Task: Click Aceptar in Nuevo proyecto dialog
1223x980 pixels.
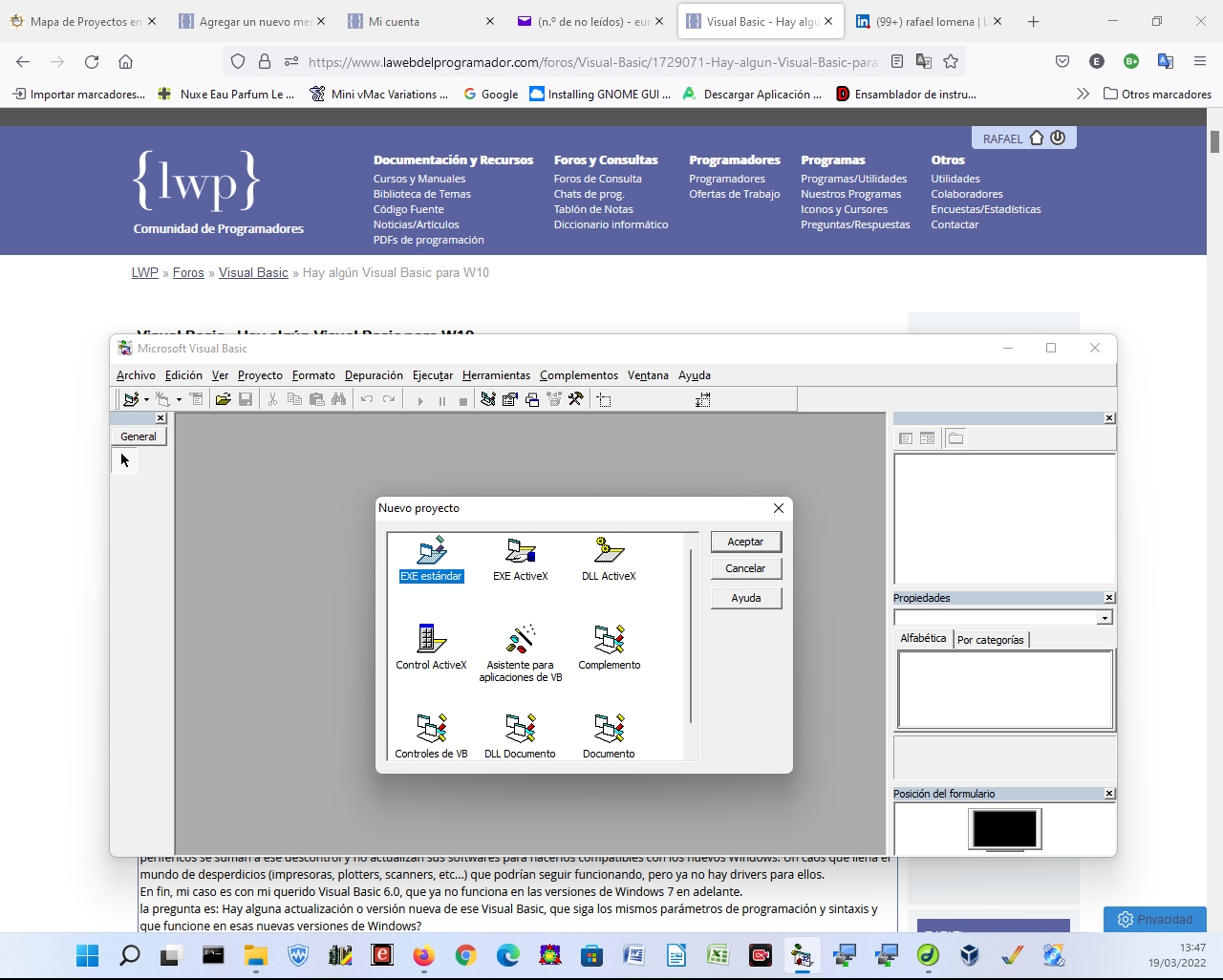Action: tap(745, 542)
